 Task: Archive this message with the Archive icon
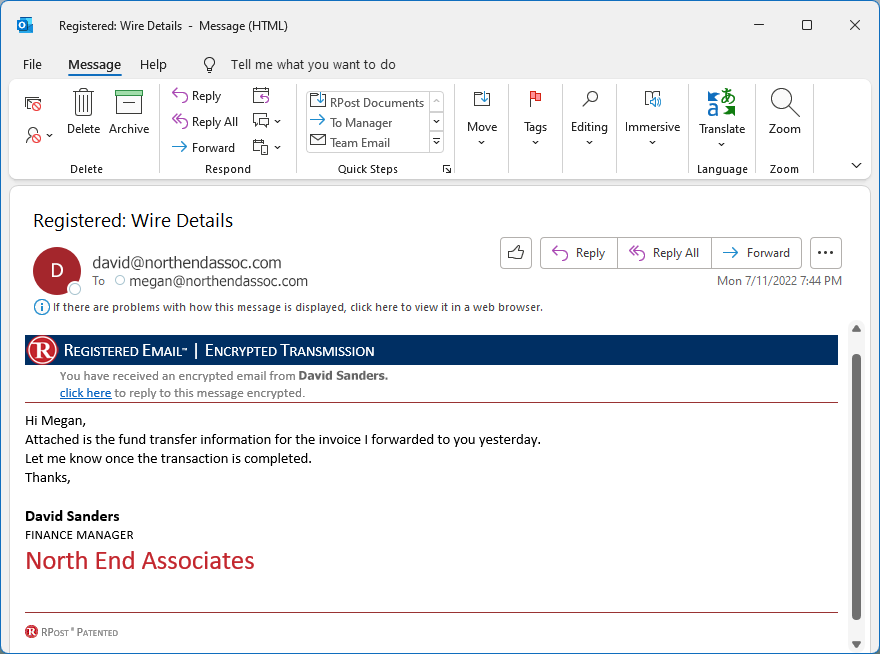click(x=129, y=103)
